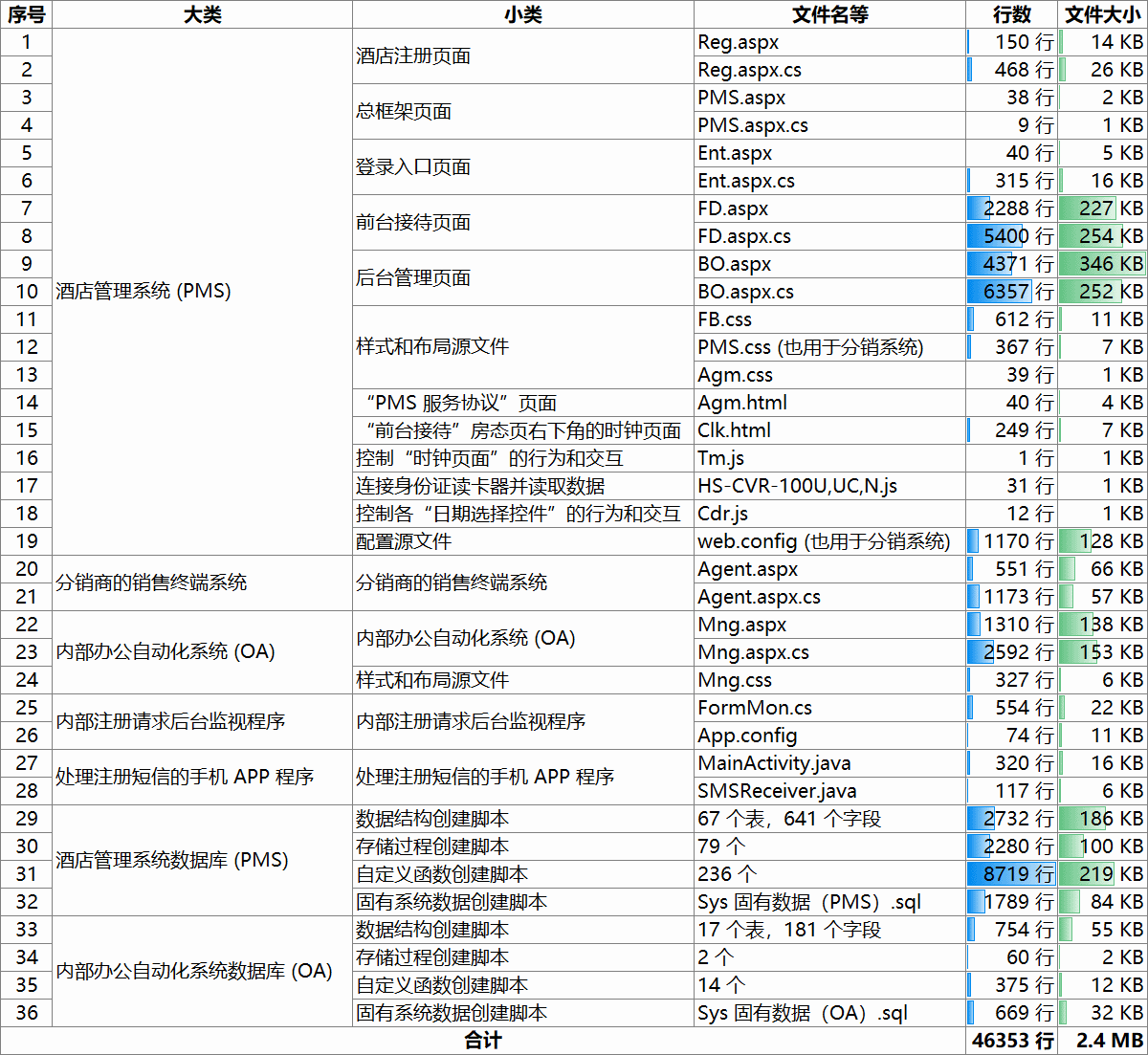Click the 大类 column header

coord(204,14)
